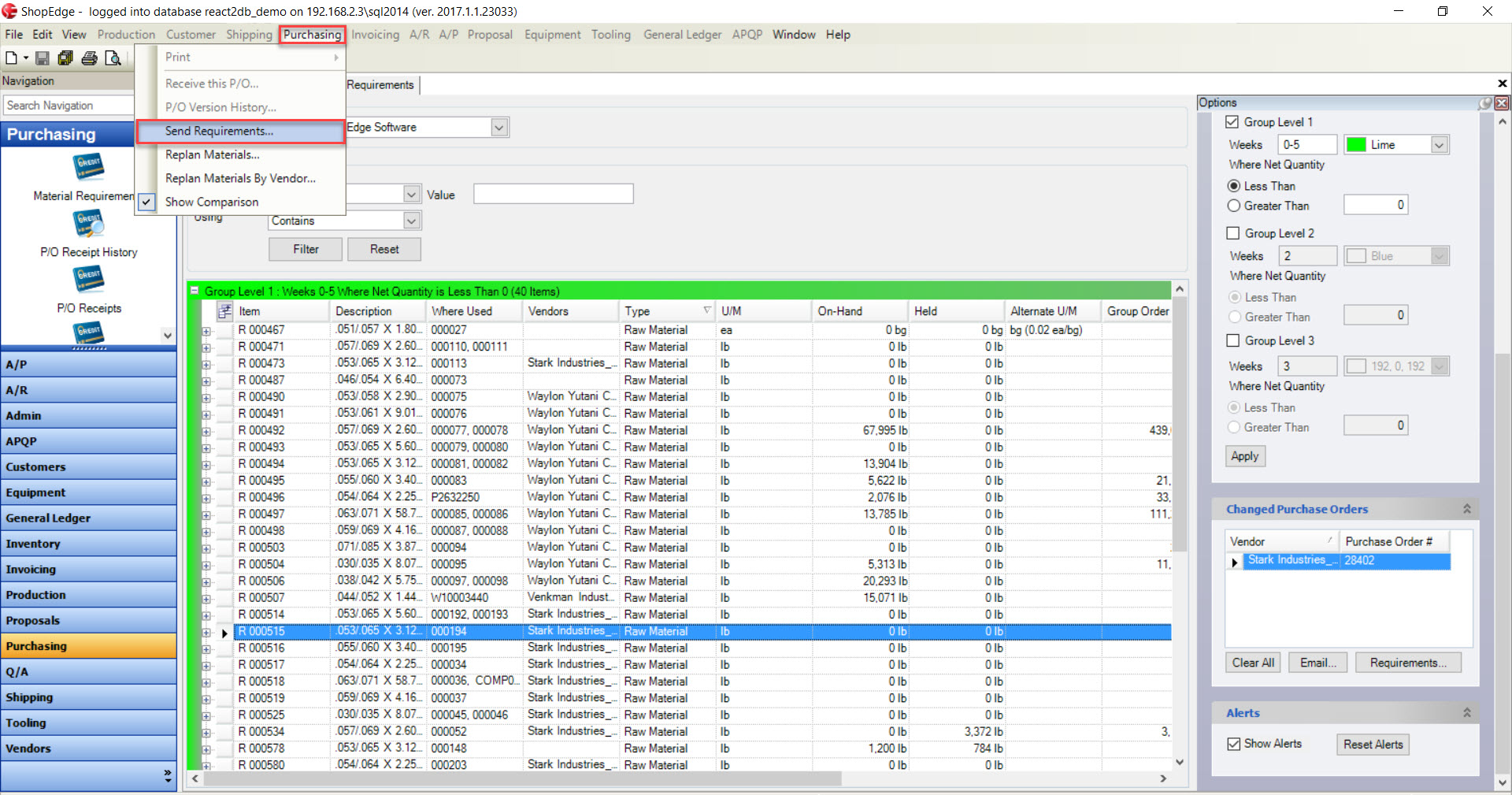This screenshot has width=1512, height=795.
Task: Click the Type column filter icon
Action: [706, 310]
